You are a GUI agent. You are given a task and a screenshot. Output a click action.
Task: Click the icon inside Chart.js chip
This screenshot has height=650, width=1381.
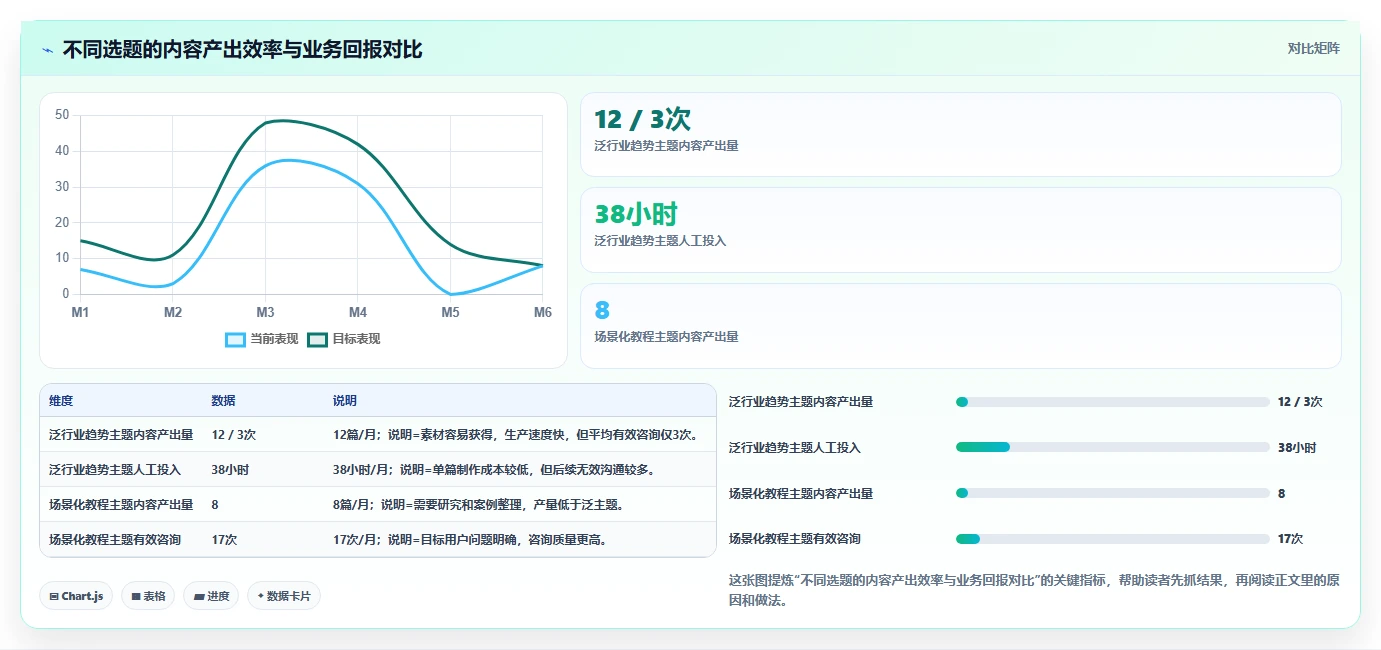coord(54,596)
